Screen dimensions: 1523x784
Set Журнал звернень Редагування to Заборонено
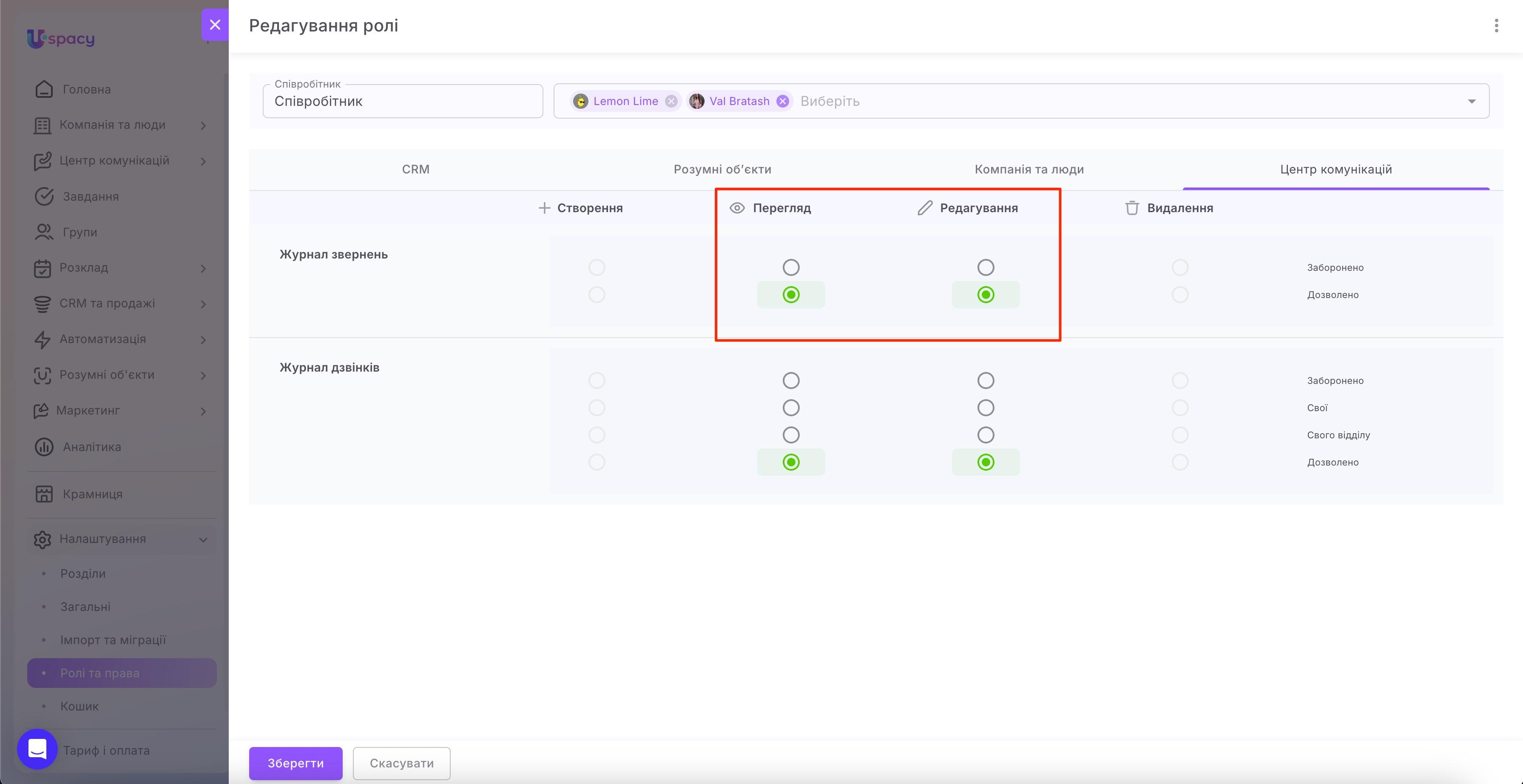point(986,267)
